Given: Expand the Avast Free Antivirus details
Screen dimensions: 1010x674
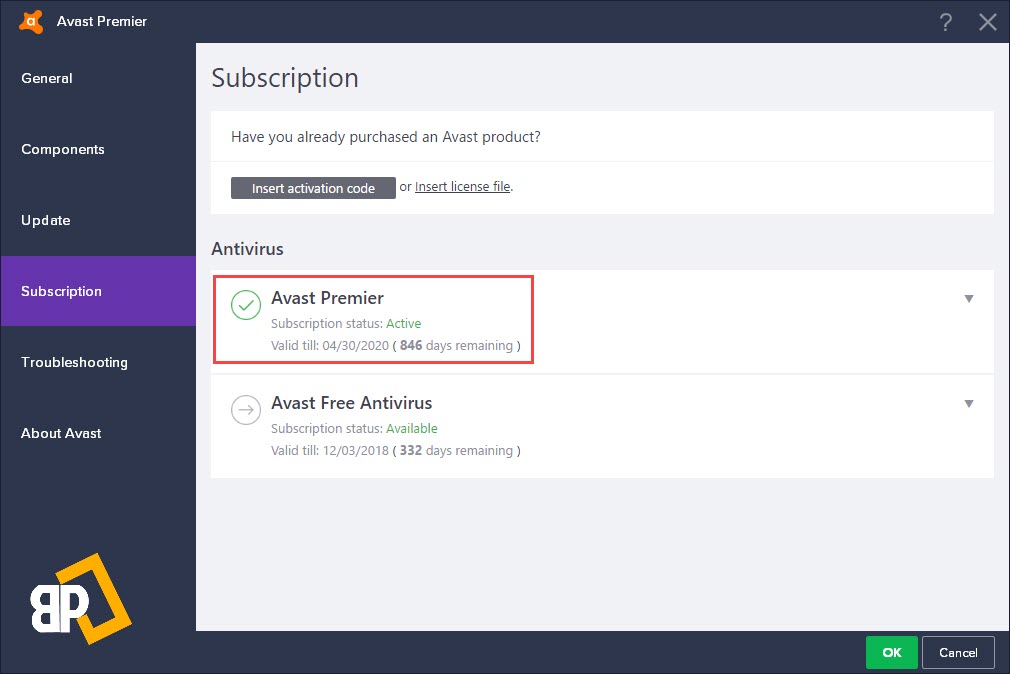Looking at the screenshot, I should point(968,404).
